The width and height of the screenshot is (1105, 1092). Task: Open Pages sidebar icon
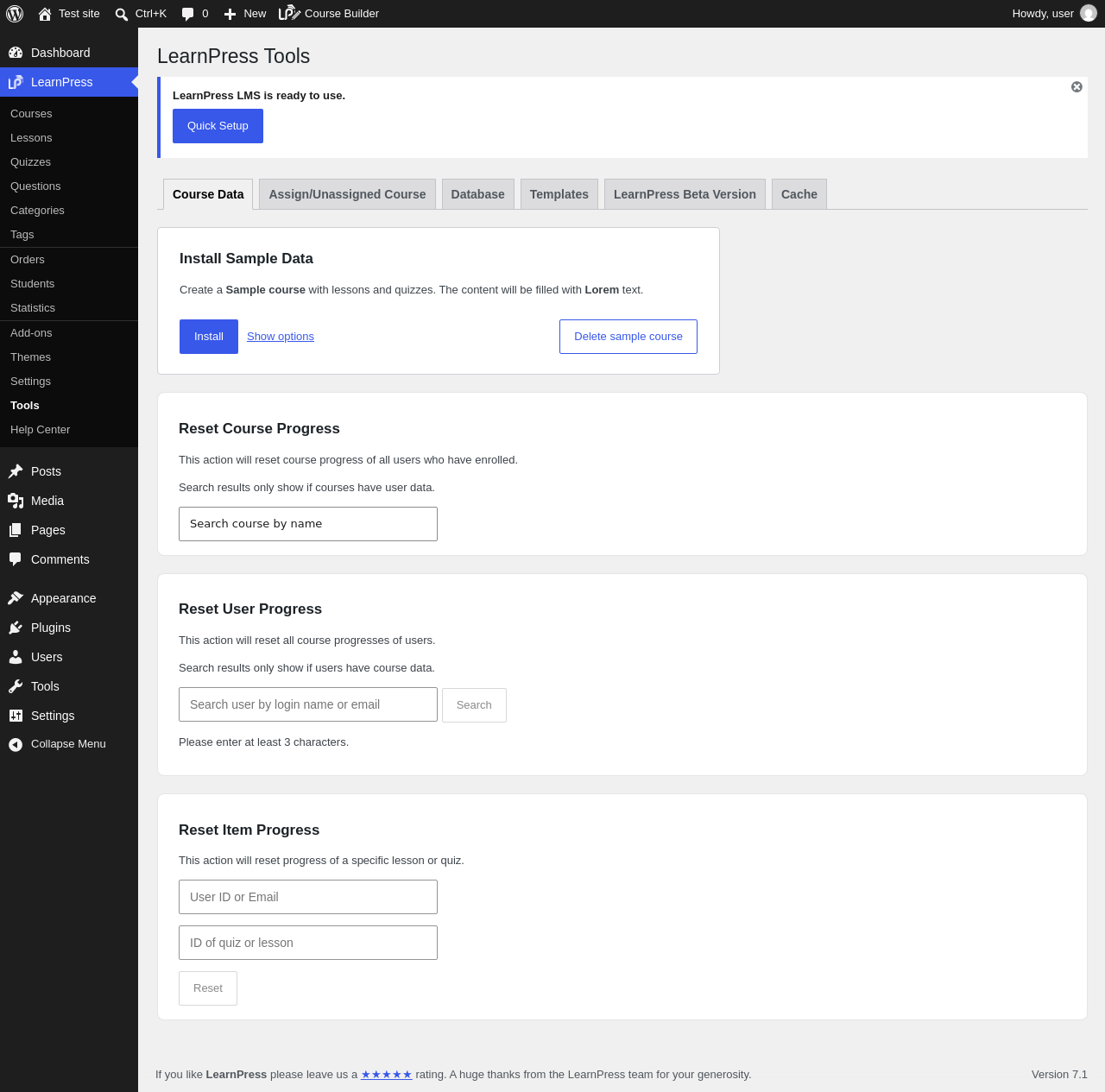click(x=16, y=530)
